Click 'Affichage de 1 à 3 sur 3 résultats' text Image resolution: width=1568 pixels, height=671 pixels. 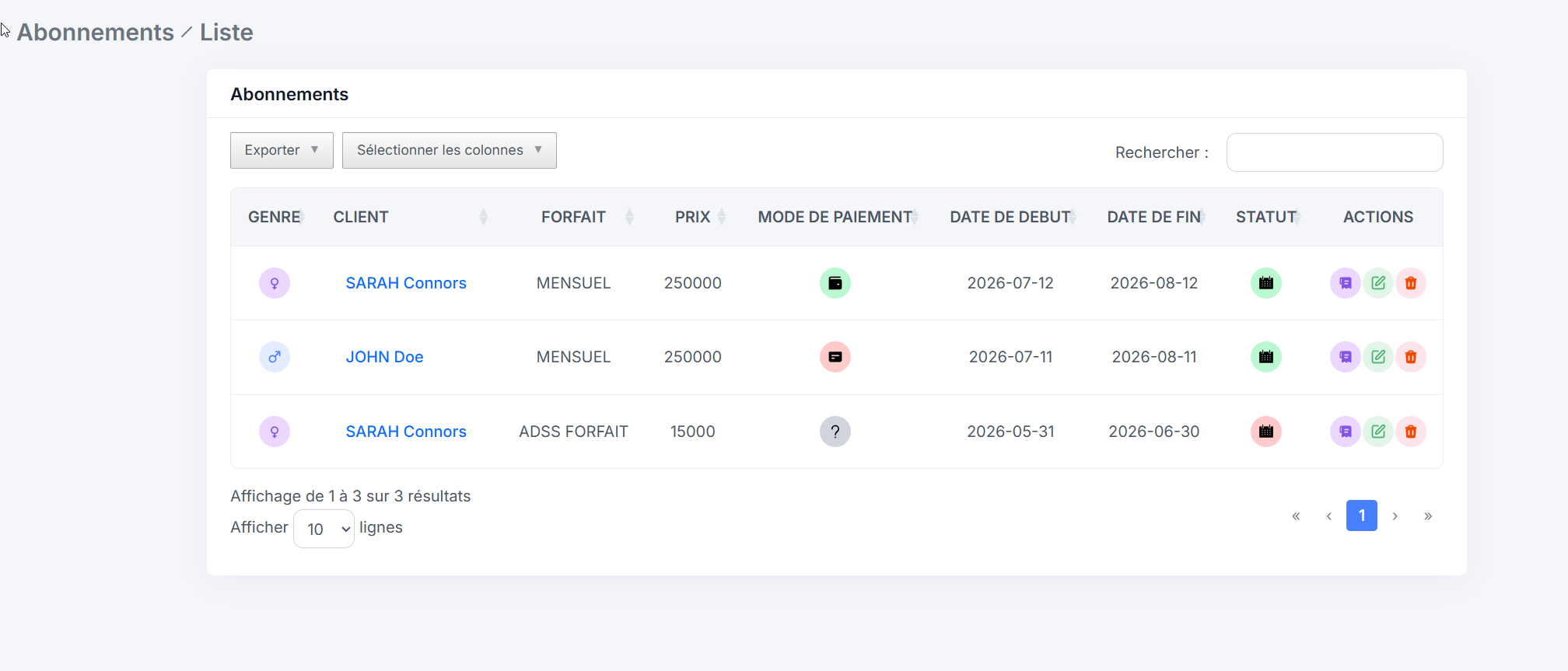(351, 496)
